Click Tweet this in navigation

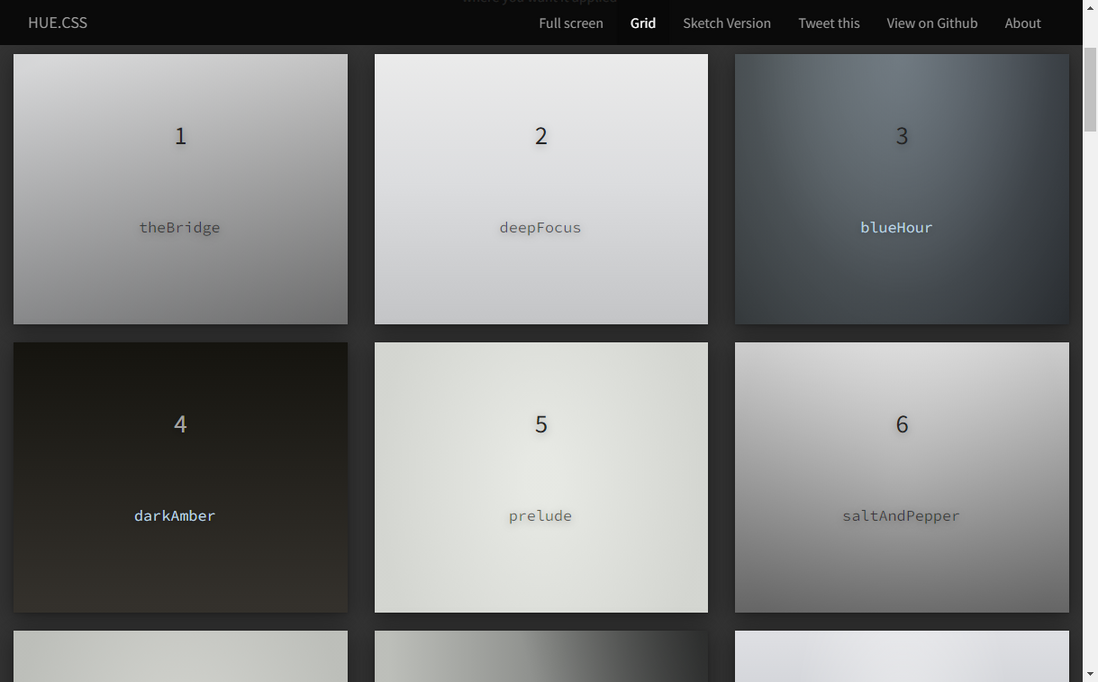click(x=829, y=23)
